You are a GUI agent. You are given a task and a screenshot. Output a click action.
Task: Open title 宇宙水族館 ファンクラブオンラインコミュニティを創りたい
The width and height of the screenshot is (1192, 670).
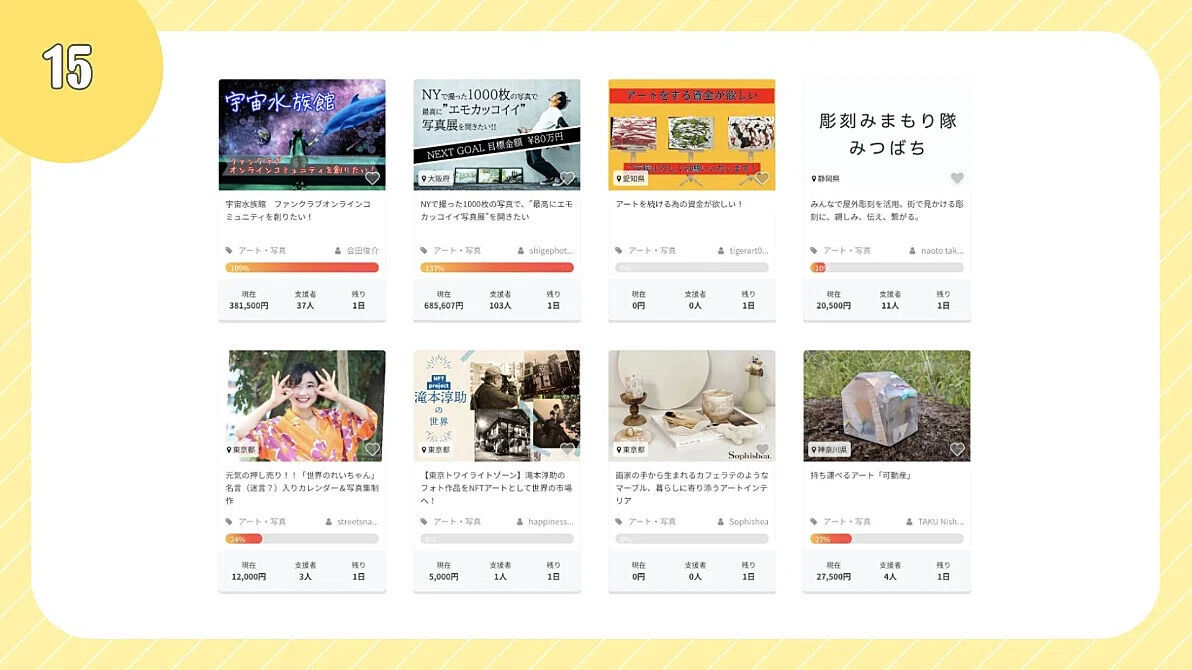299,211
